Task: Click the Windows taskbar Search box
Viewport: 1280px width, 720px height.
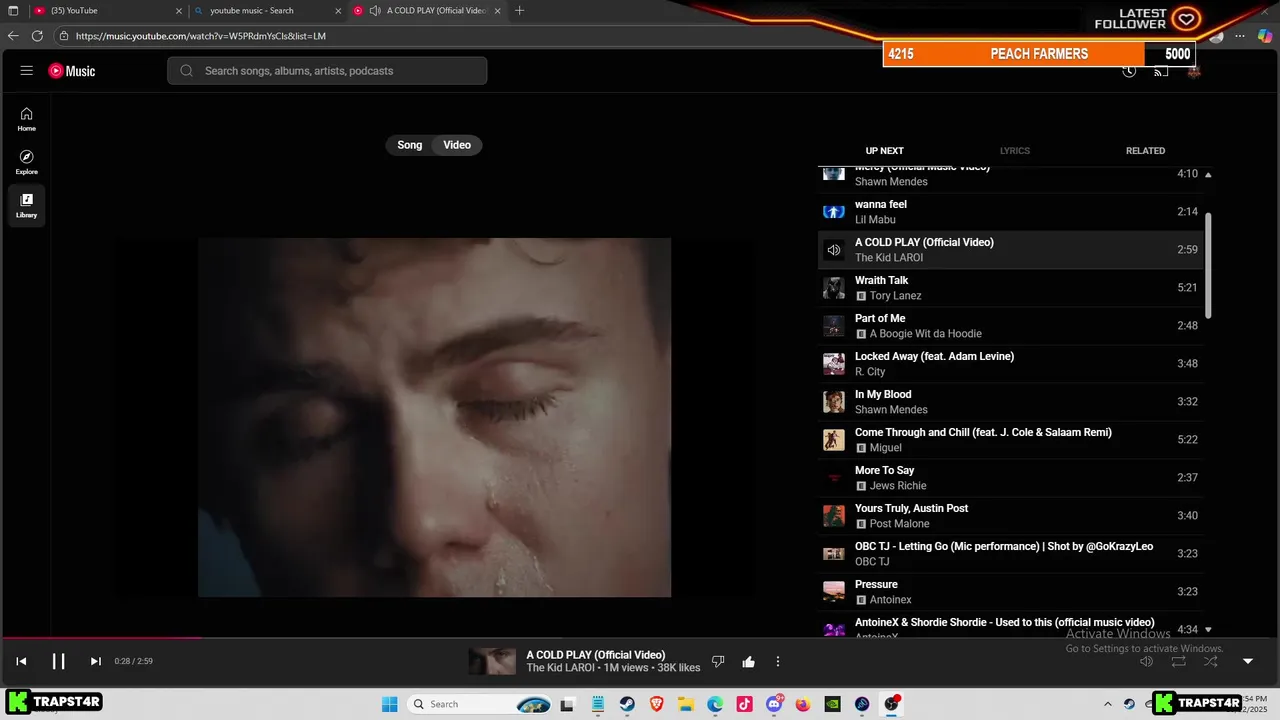Action: [x=480, y=704]
